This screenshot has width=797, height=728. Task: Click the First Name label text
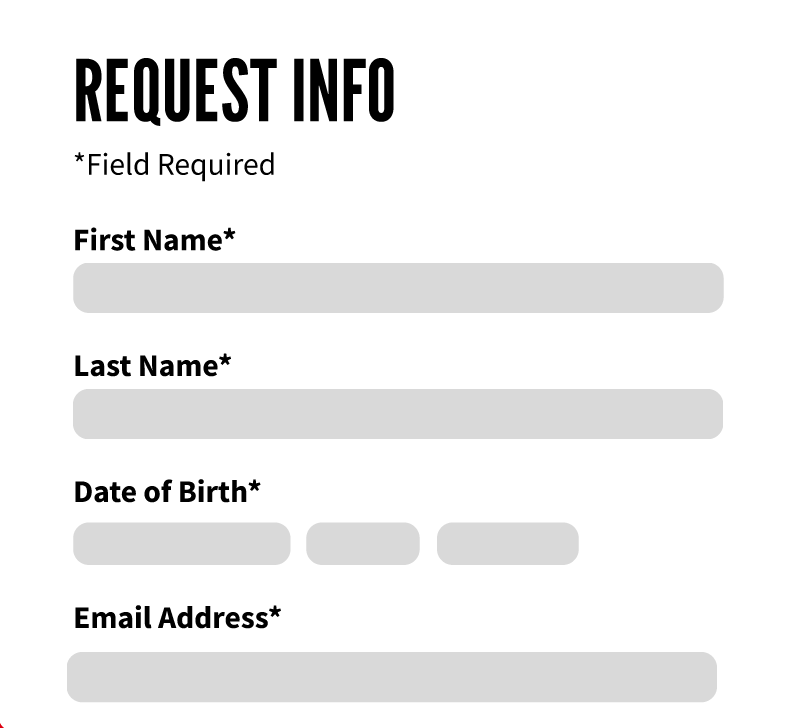tap(147, 240)
